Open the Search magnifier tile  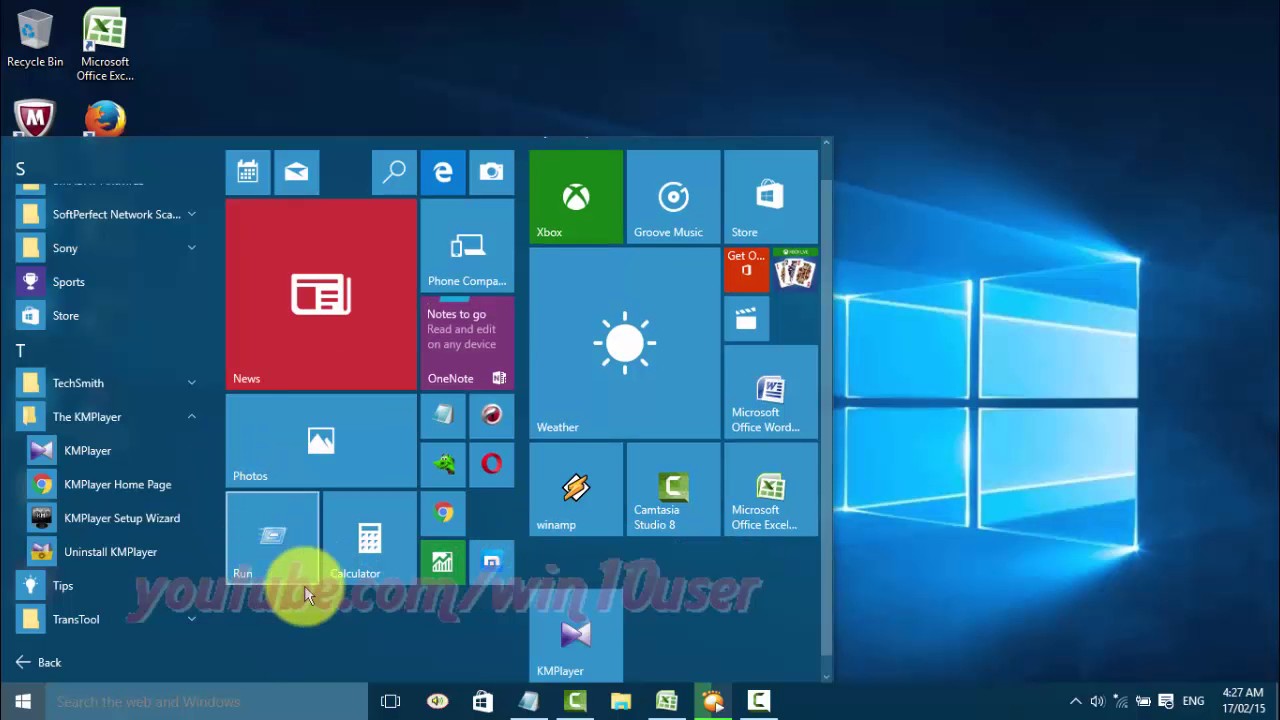(x=394, y=172)
